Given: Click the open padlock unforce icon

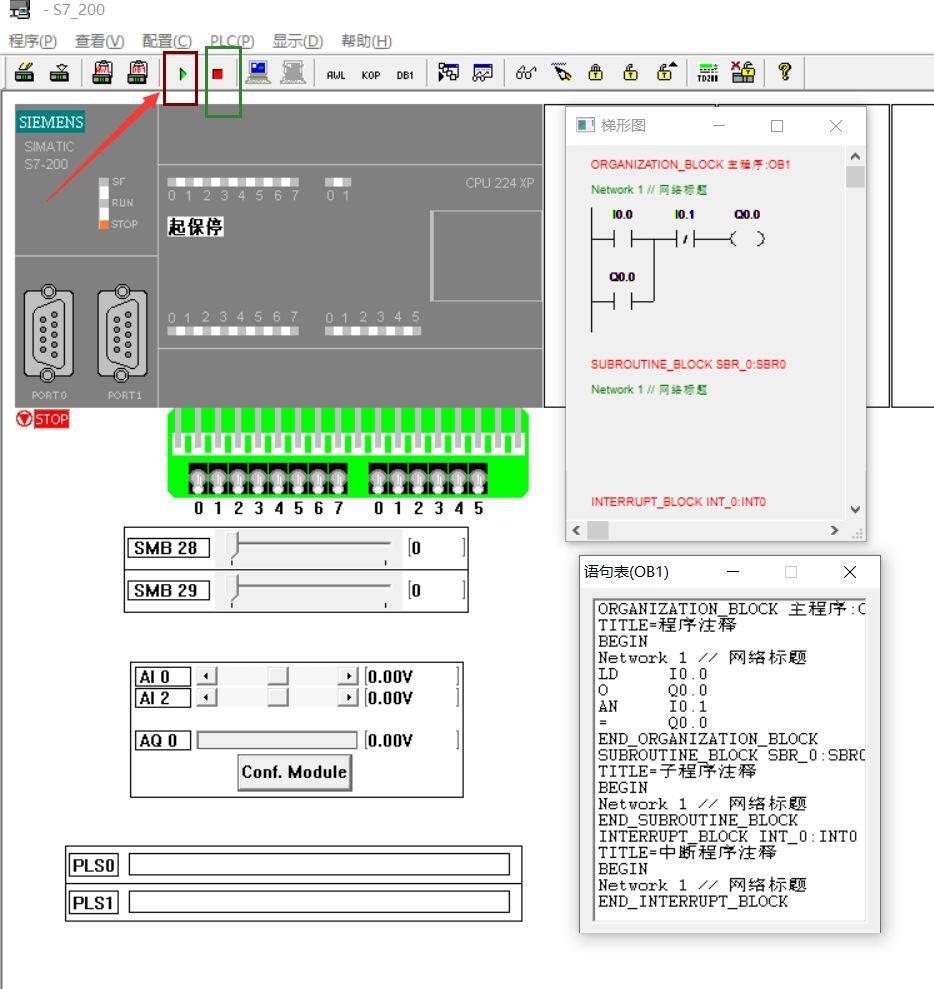Looking at the screenshot, I should point(630,72).
